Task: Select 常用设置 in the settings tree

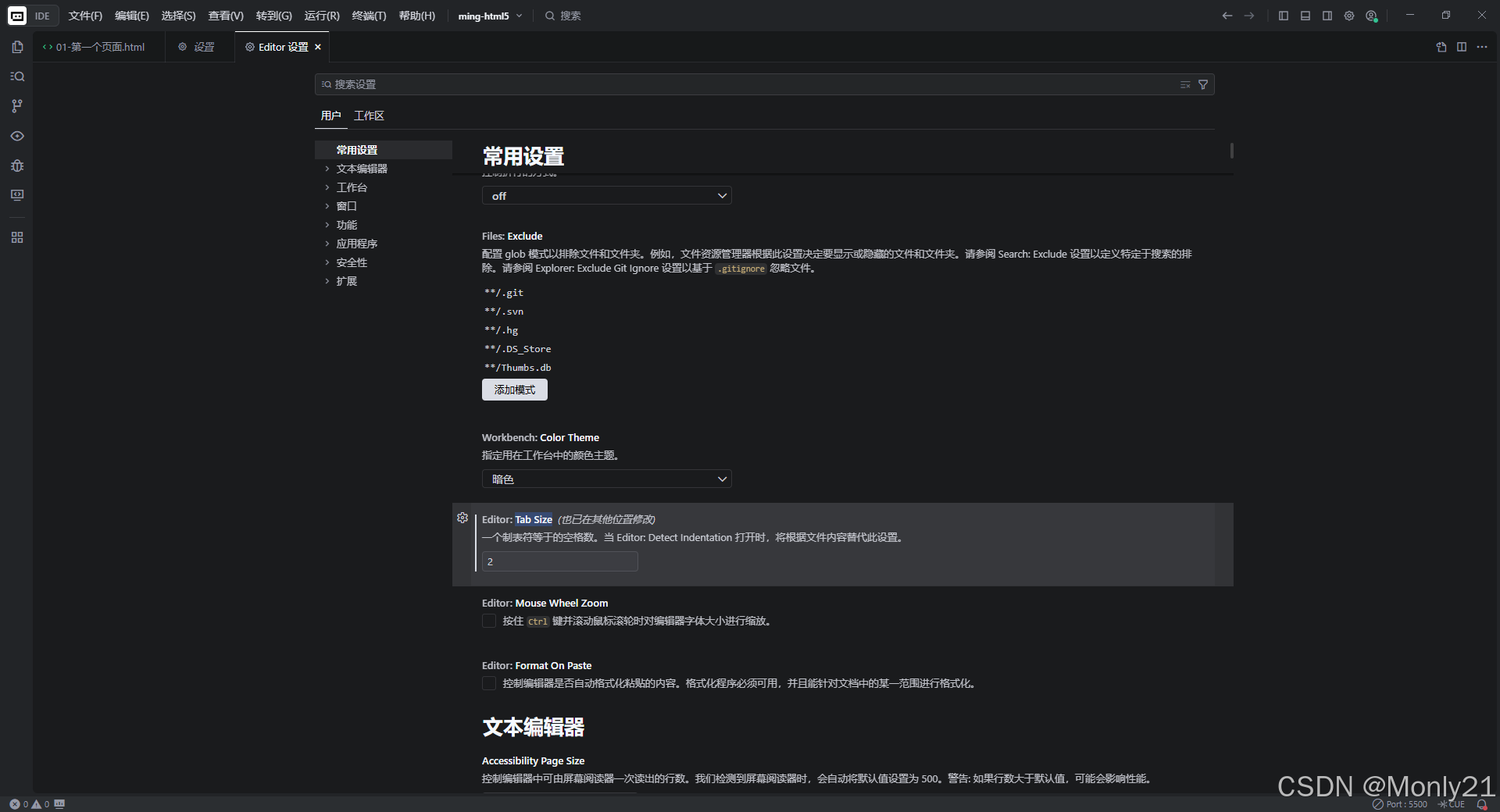Action: click(384, 150)
